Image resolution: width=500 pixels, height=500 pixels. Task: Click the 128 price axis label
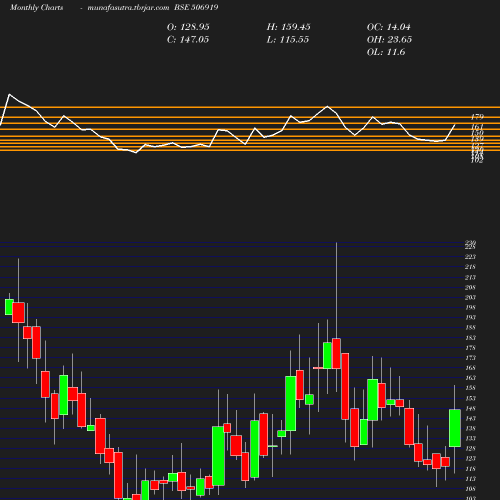(470, 449)
